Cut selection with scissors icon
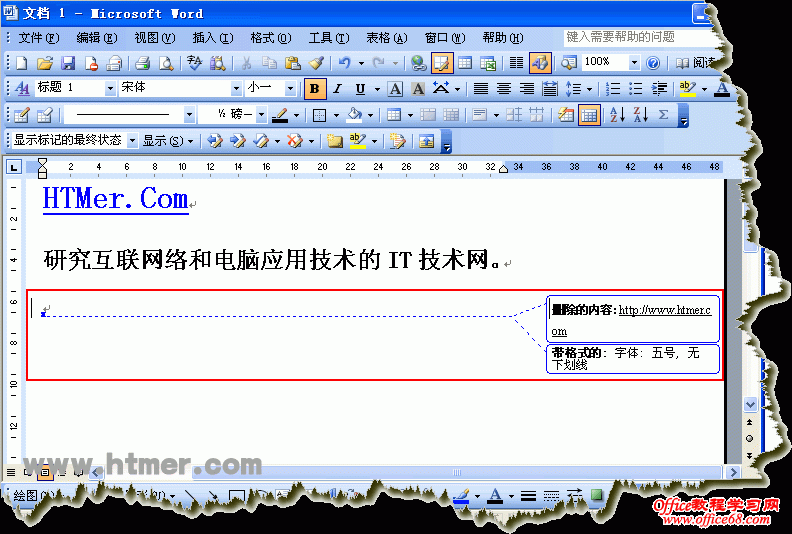Image resolution: width=792 pixels, height=534 pixels. [246, 63]
